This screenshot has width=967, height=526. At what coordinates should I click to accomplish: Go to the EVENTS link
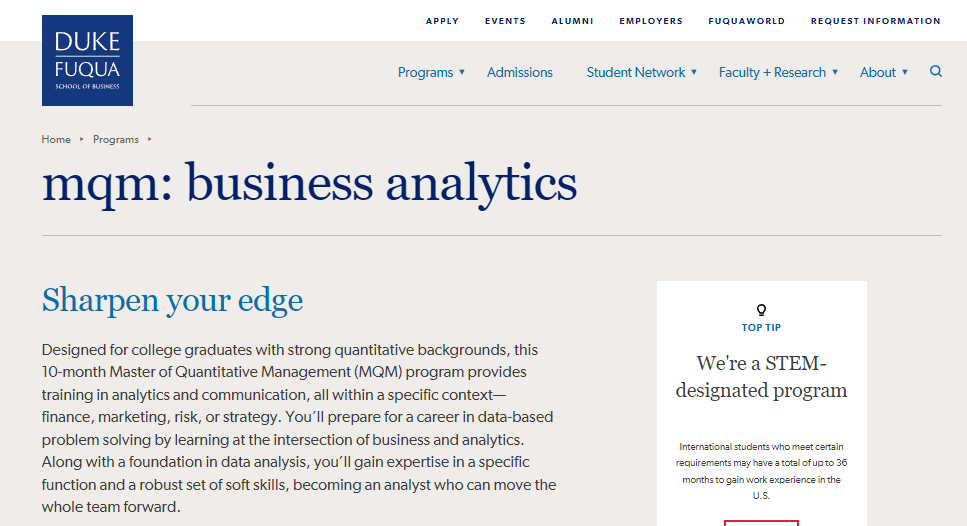(x=505, y=21)
